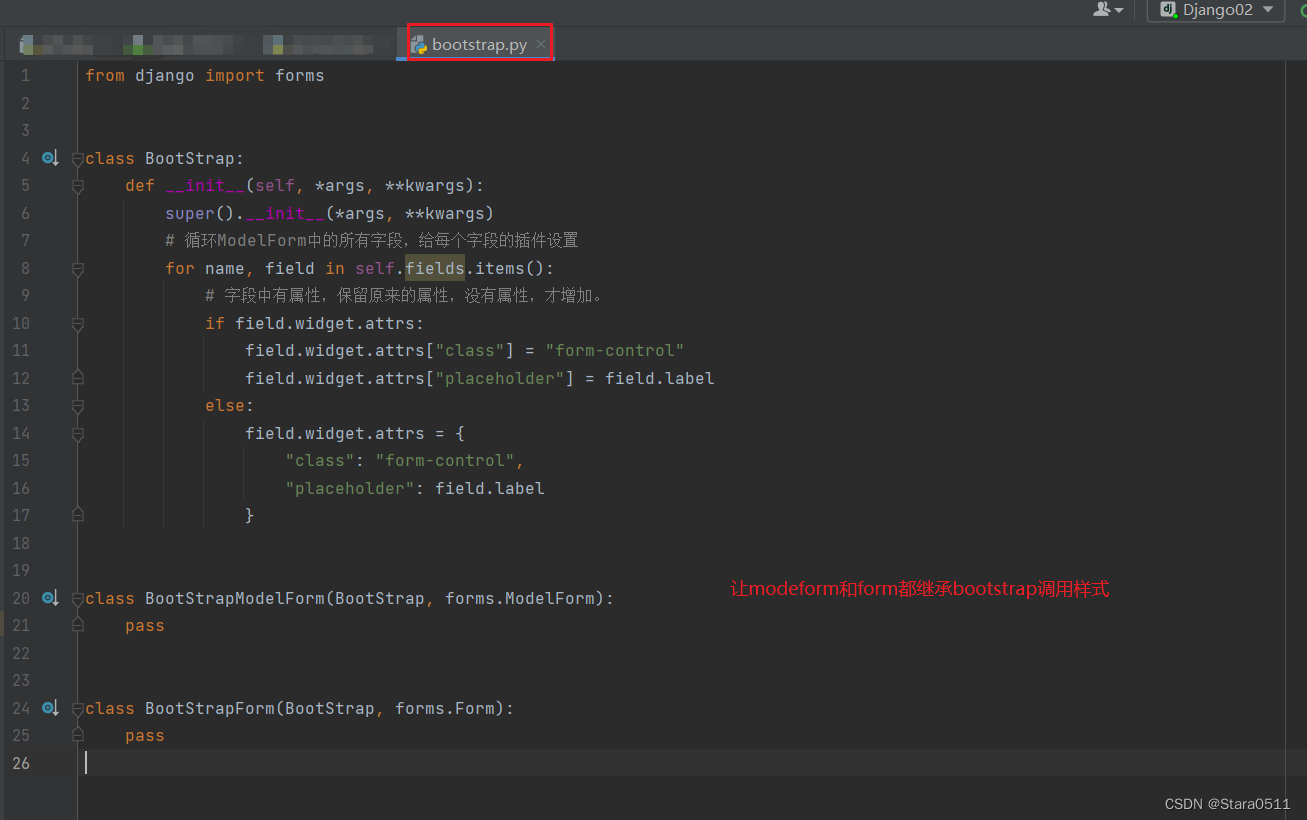Close the bootstrap.py editor tab

541,45
